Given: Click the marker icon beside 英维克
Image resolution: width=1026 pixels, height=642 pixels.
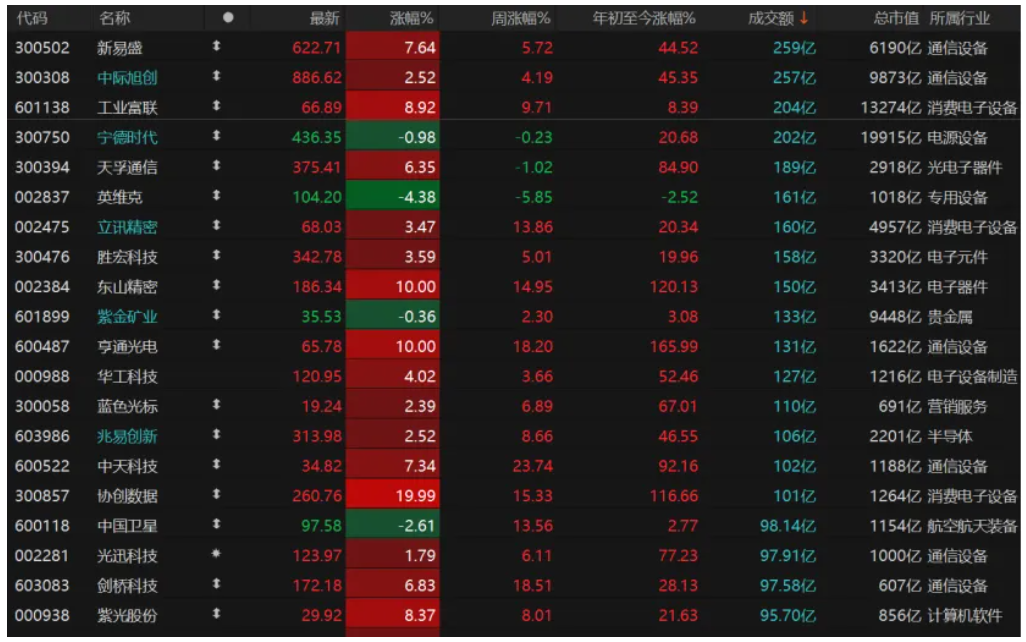Looking at the screenshot, I should pyautogui.click(x=216, y=197).
